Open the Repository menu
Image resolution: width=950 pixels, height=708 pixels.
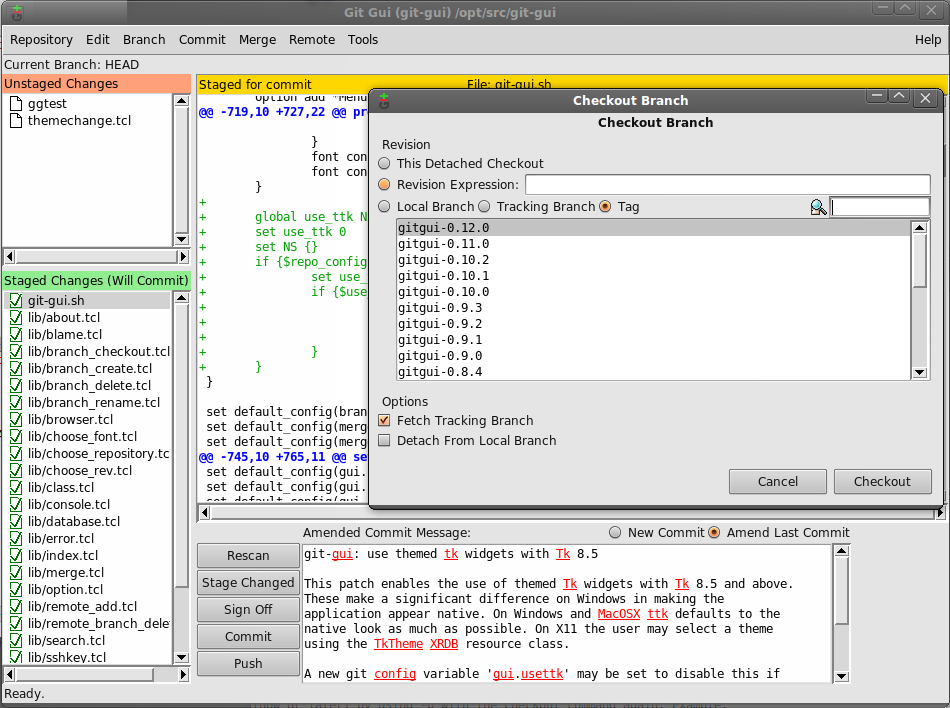coord(41,40)
